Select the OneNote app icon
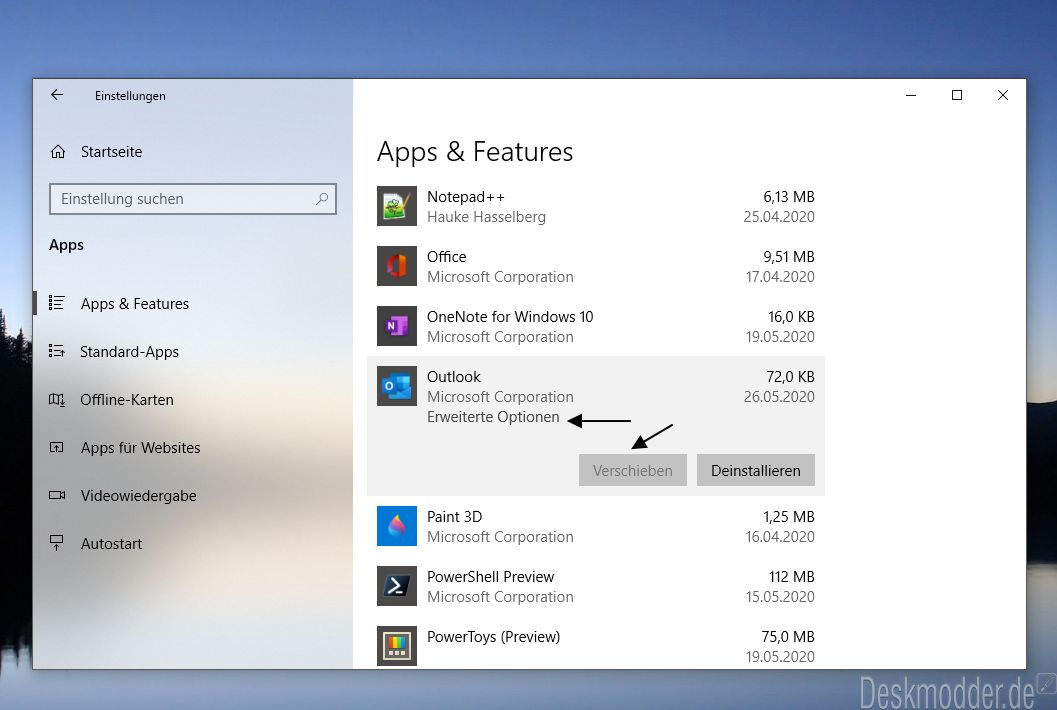The width and height of the screenshot is (1057, 710). [396, 326]
